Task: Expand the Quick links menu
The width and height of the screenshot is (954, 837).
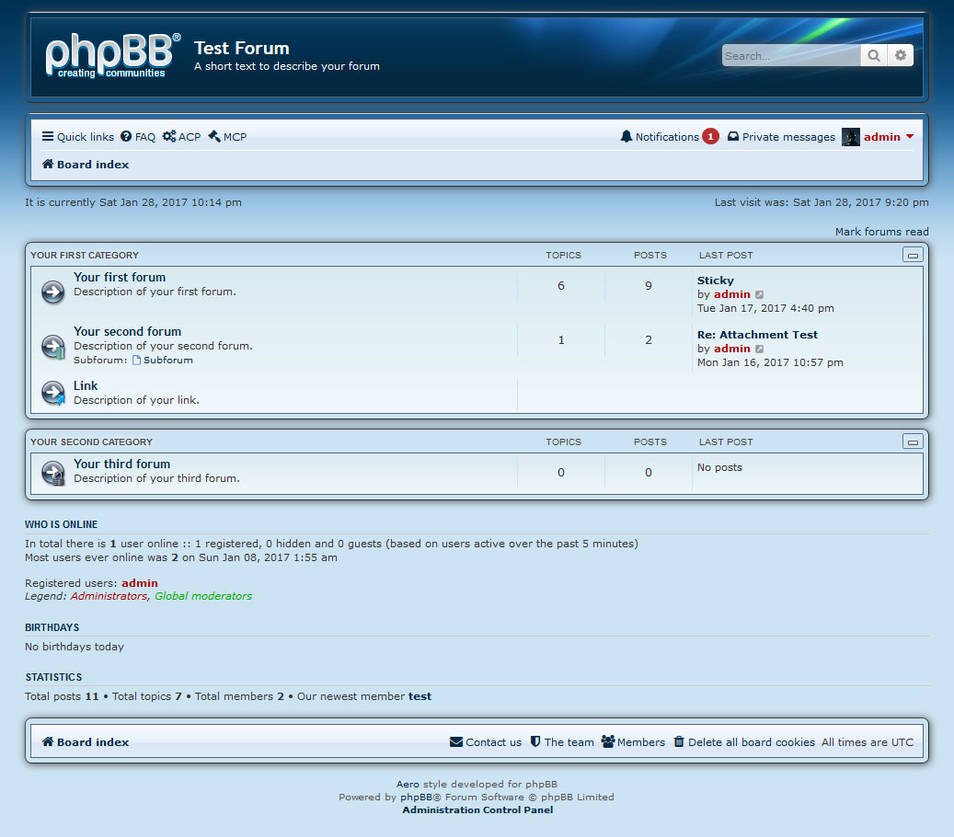Action: (77, 136)
